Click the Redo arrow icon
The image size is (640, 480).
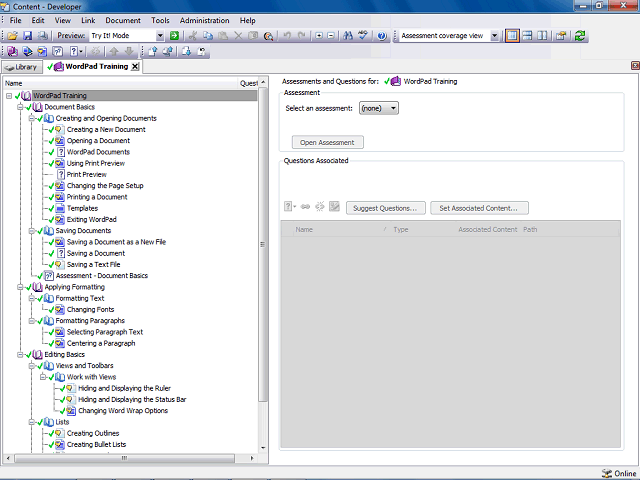coord(302,36)
